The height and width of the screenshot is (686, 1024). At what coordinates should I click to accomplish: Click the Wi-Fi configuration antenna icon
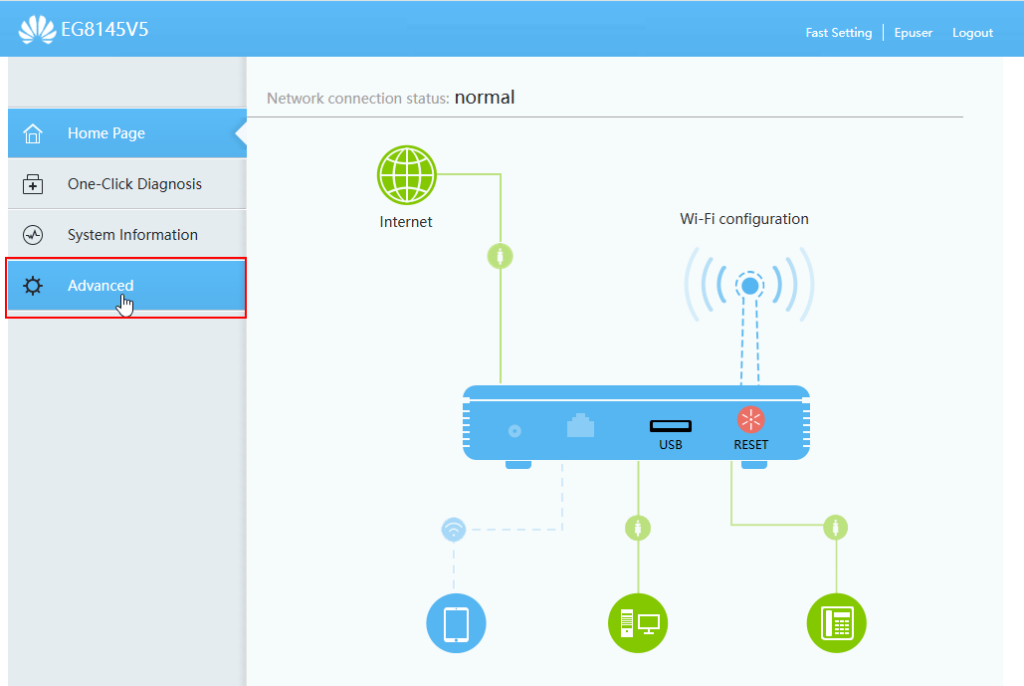(x=749, y=287)
